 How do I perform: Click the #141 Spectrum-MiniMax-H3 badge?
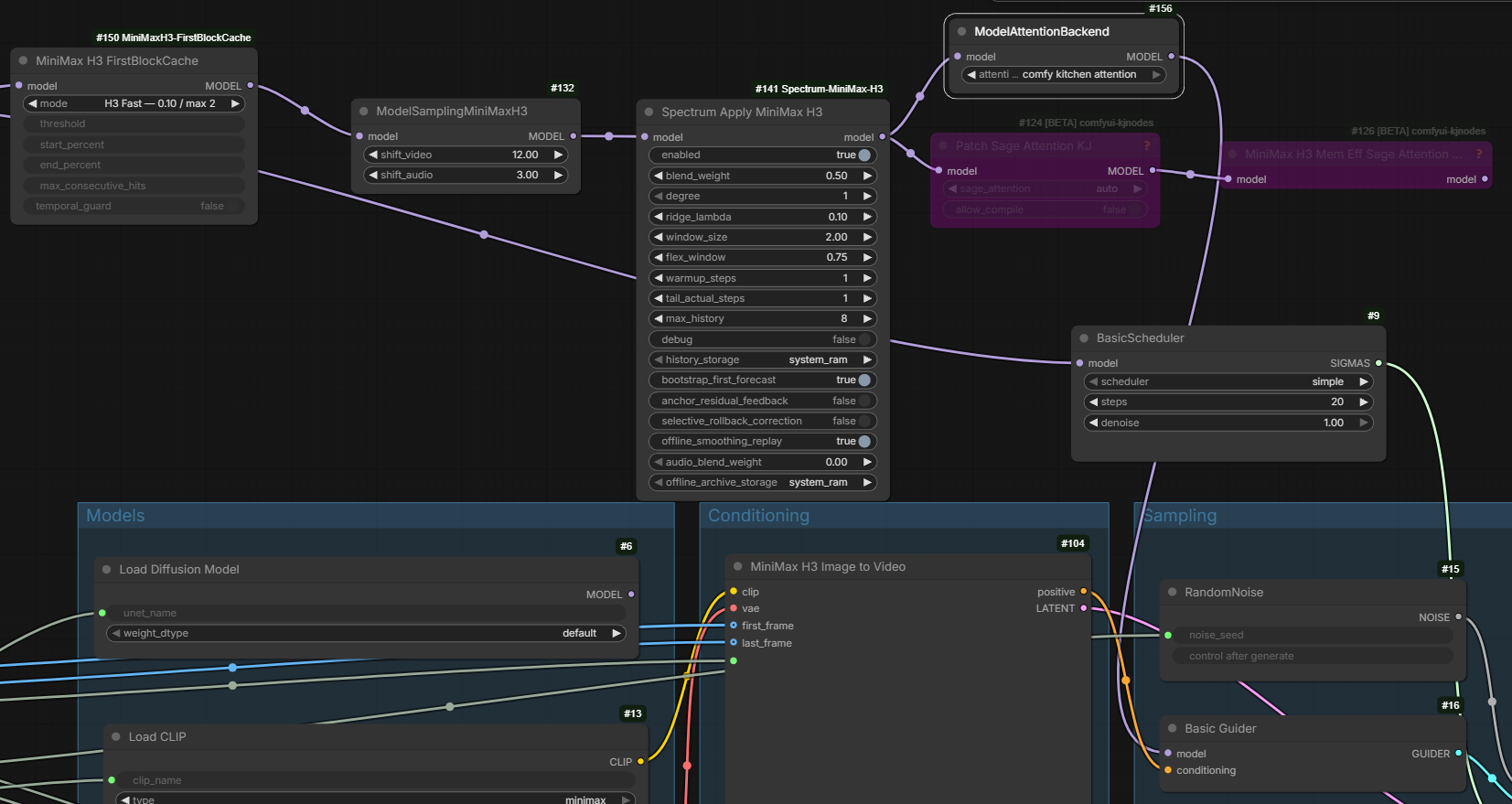[819, 89]
